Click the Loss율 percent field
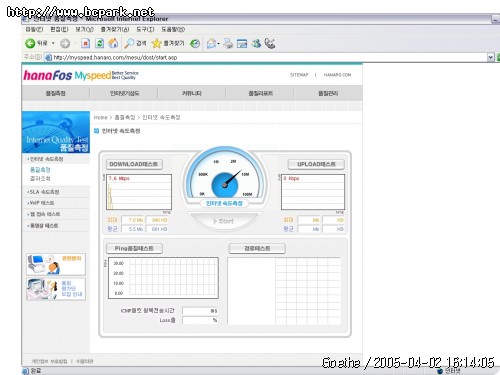This screenshot has height=375, width=500. coord(200,320)
